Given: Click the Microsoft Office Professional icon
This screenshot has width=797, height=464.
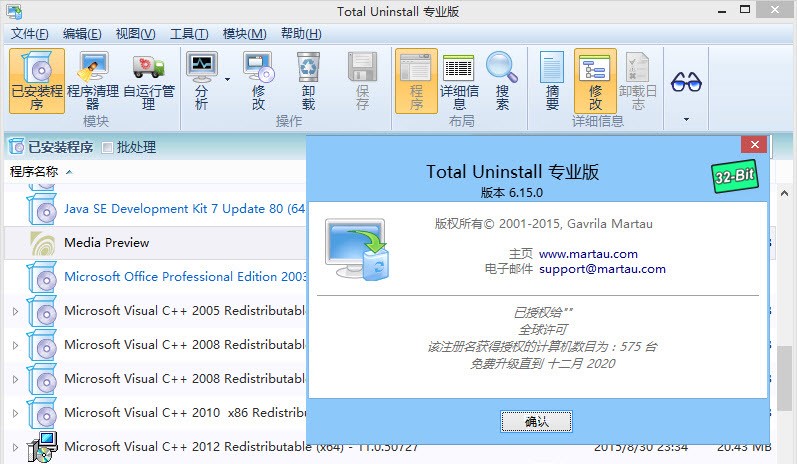Looking at the screenshot, I should (x=42, y=276).
